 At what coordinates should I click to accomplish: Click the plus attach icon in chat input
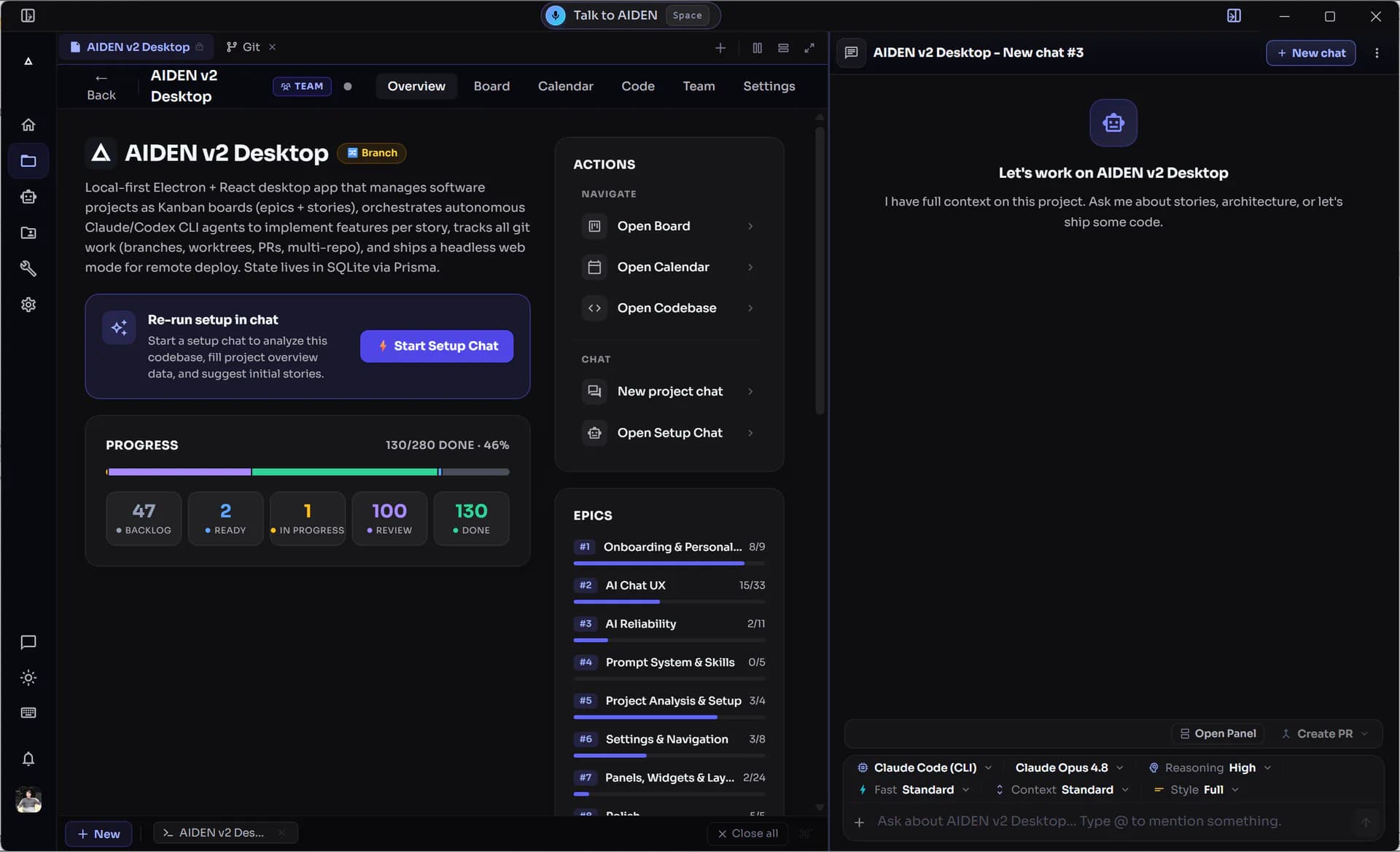click(860, 821)
